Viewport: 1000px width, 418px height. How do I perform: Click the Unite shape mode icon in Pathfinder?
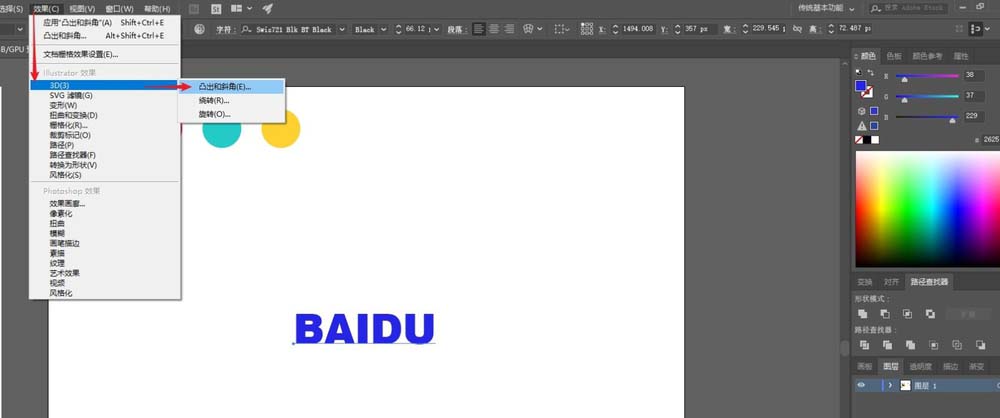[863, 313]
